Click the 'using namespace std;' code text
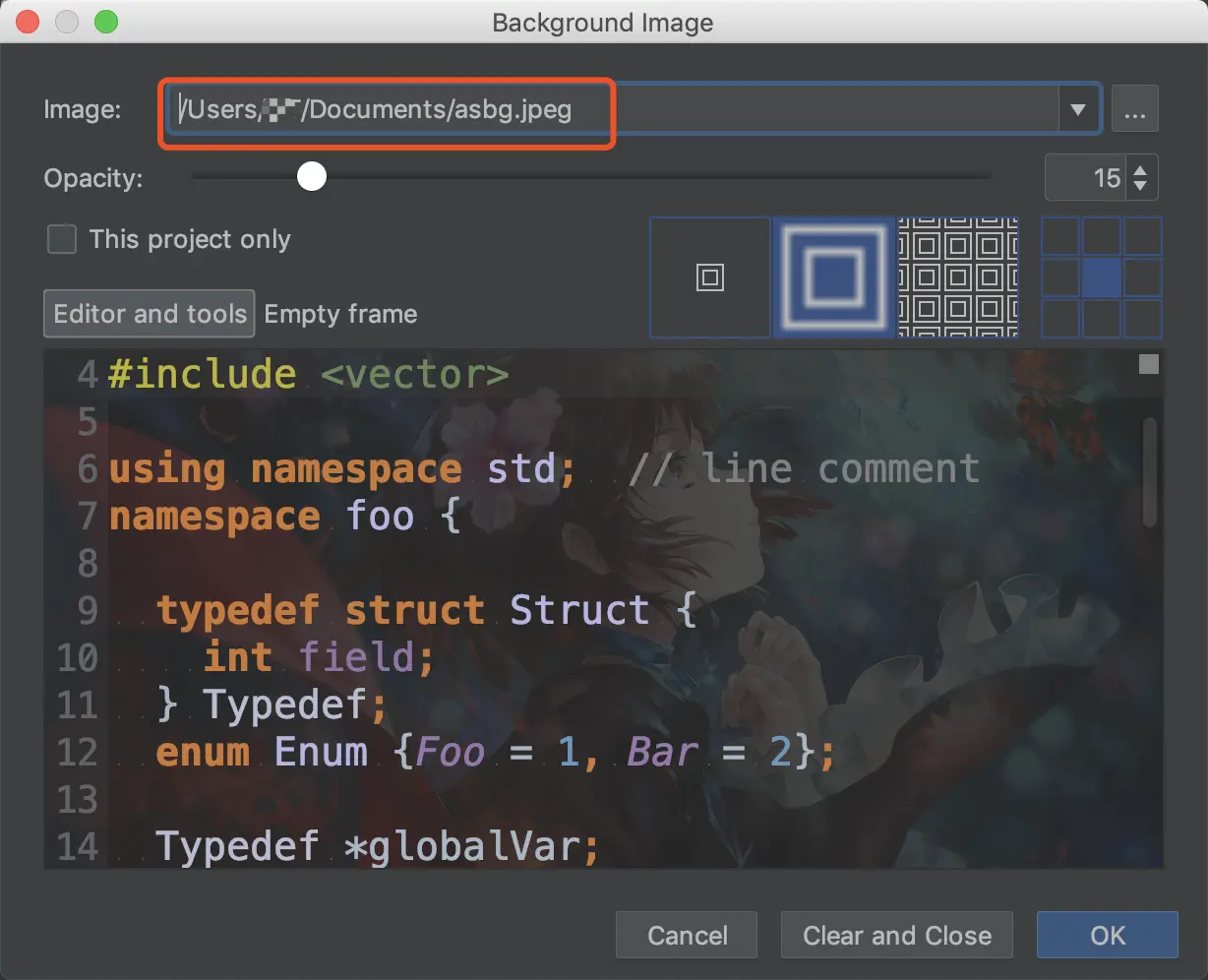 pyautogui.click(x=342, y=468)
